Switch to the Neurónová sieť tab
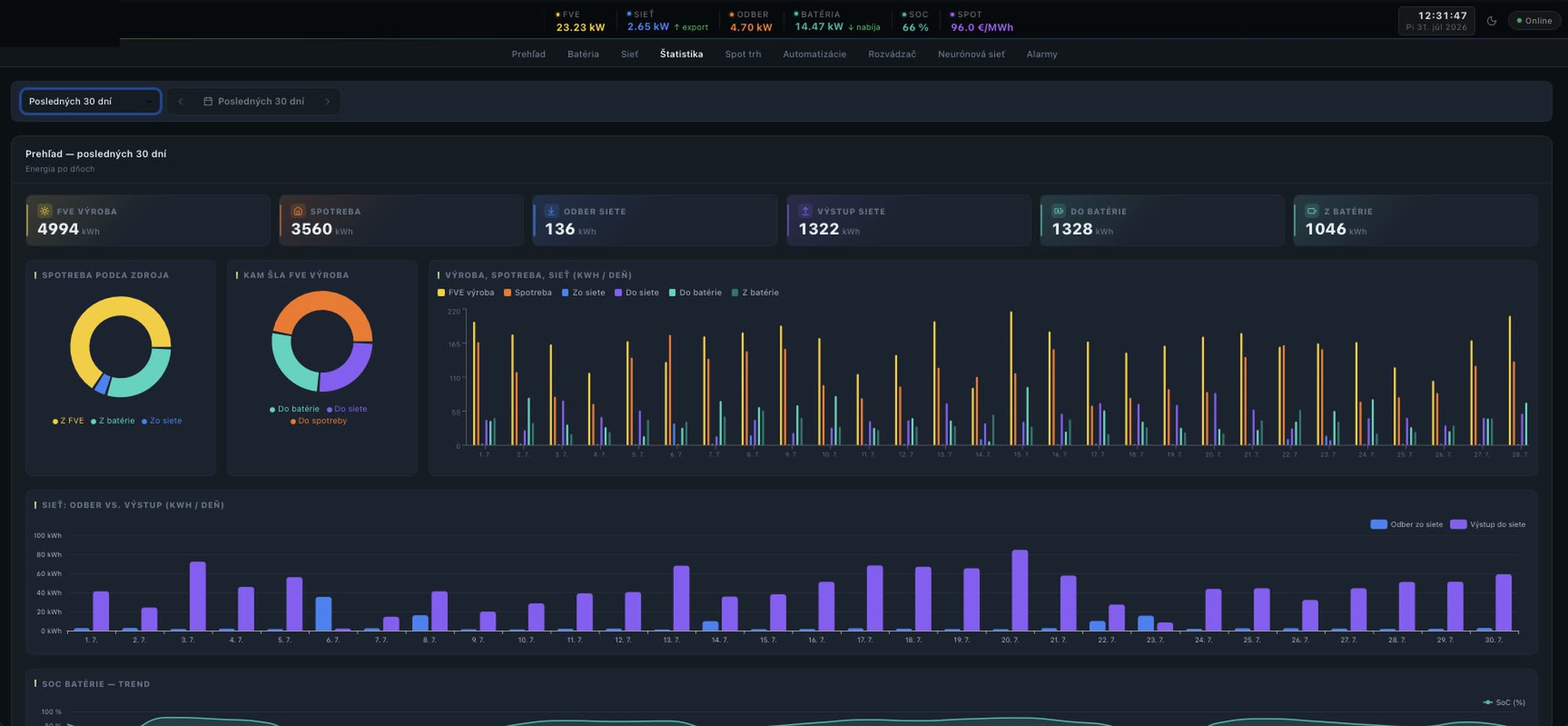 (971, 54)
